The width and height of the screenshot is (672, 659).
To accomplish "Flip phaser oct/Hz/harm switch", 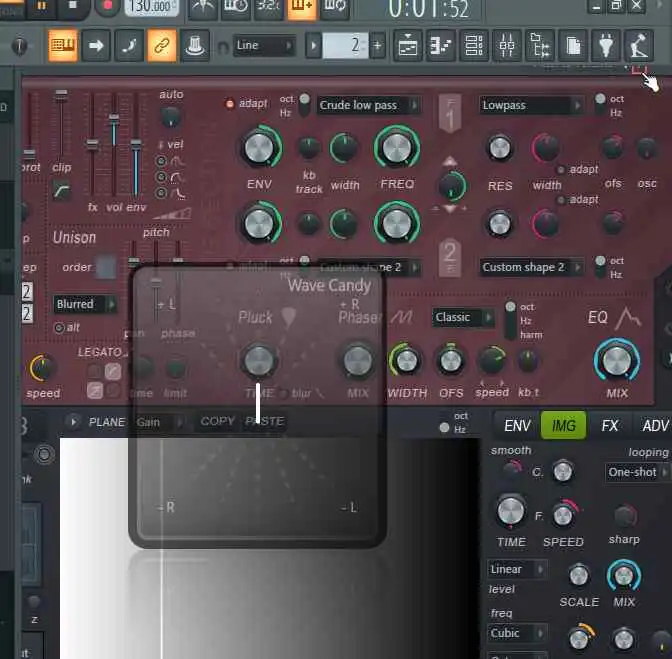I will coord(510,321).
